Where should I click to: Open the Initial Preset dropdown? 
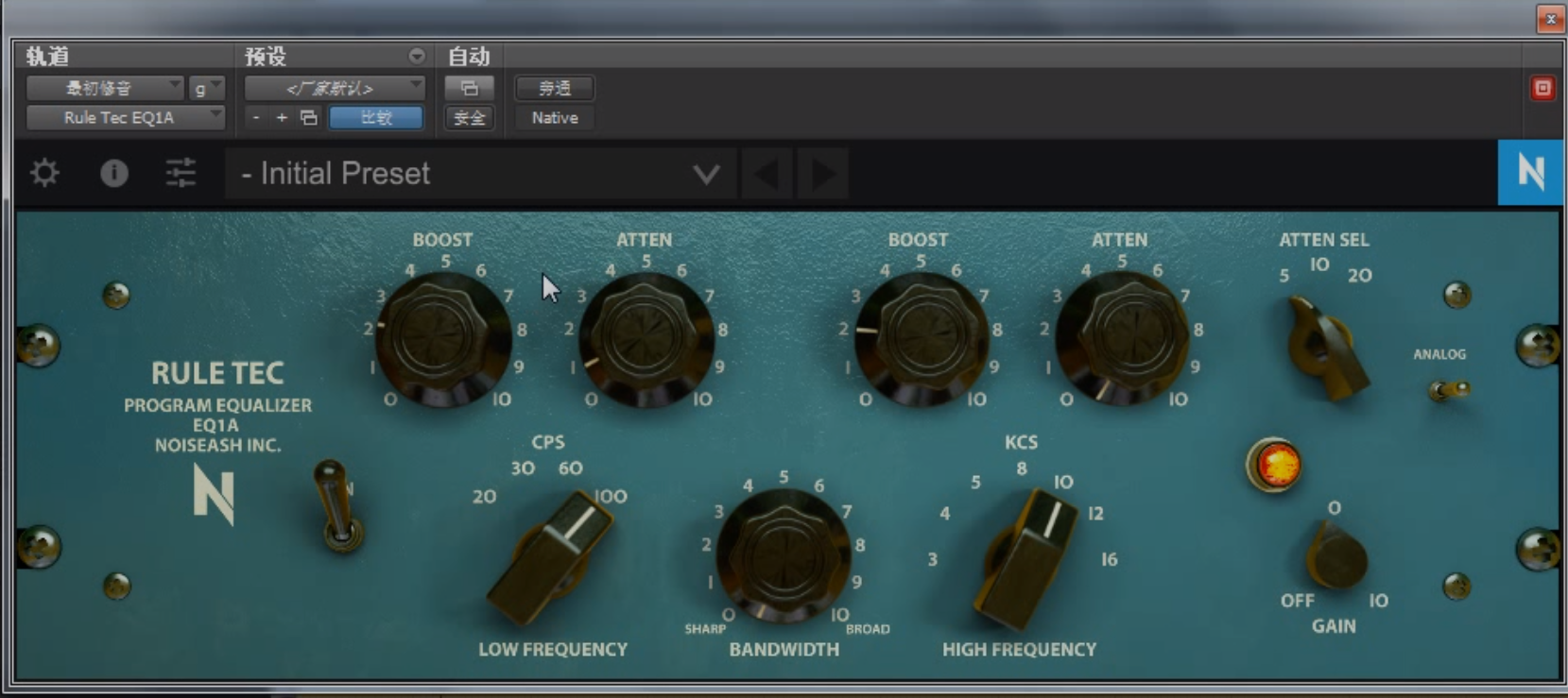(480, 174)
